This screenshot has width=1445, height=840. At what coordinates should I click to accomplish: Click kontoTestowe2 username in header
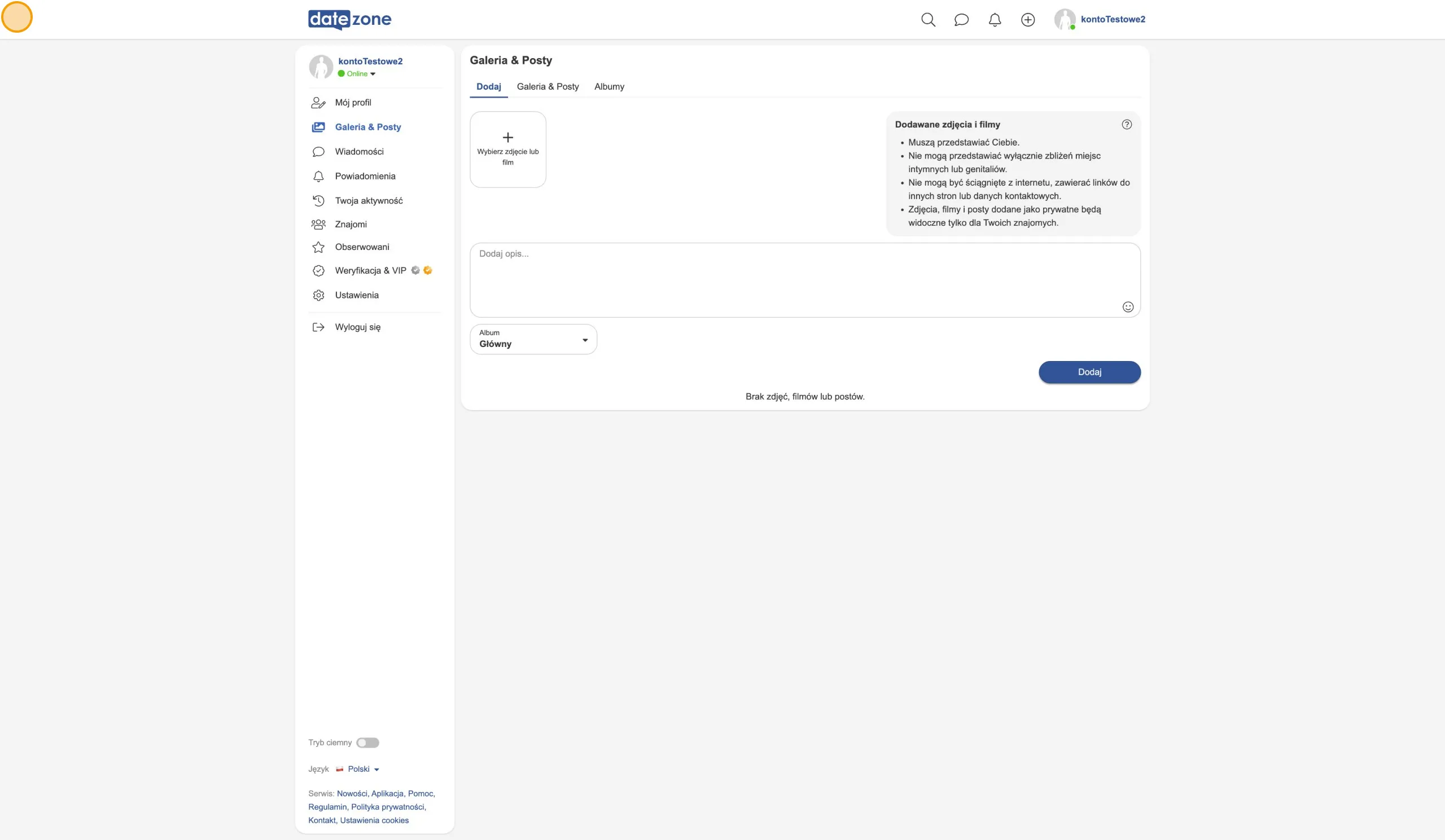coord(1113,20)
